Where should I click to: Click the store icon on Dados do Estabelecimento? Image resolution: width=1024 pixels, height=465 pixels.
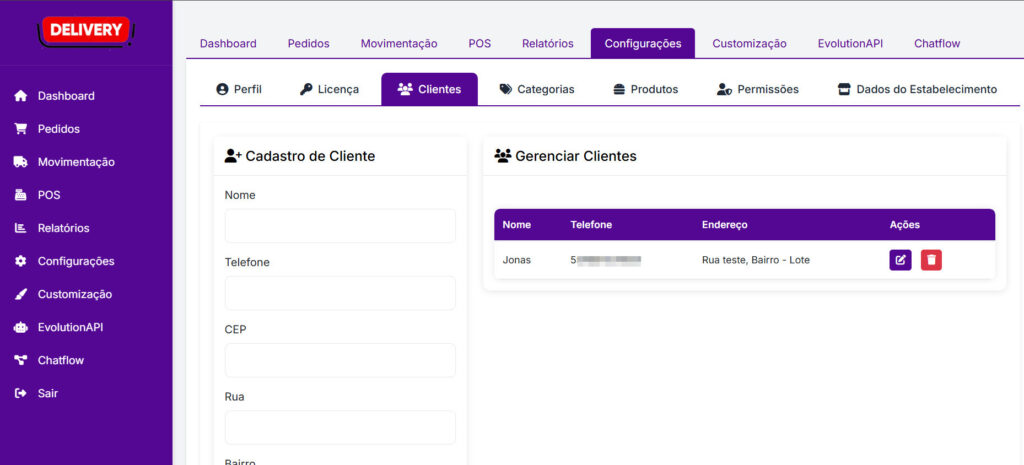(844, 89)
